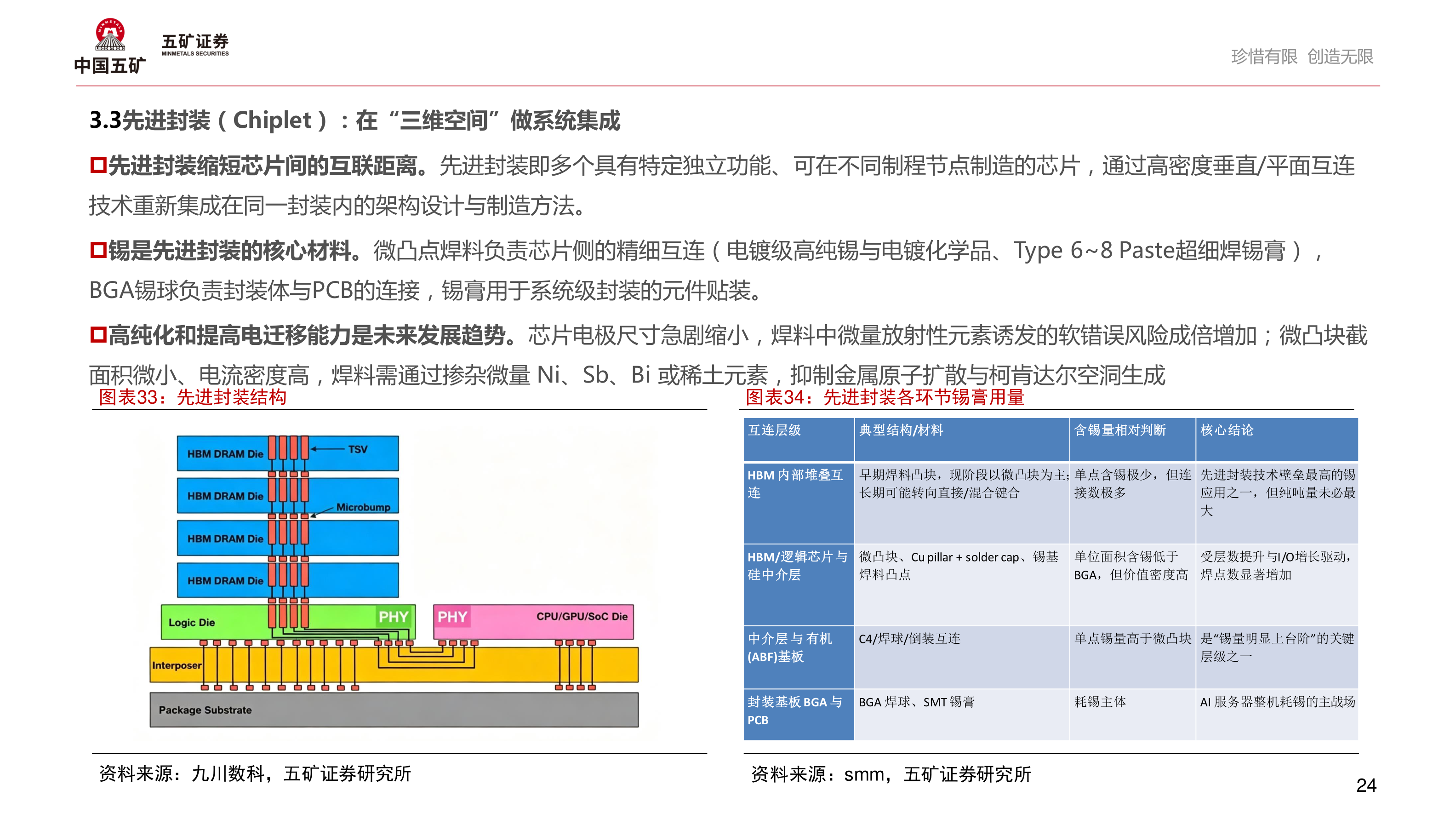This screenshot has width=1456, height=819.
Task: Click the China Minmetals logo emblem
Action: [110, 34]
